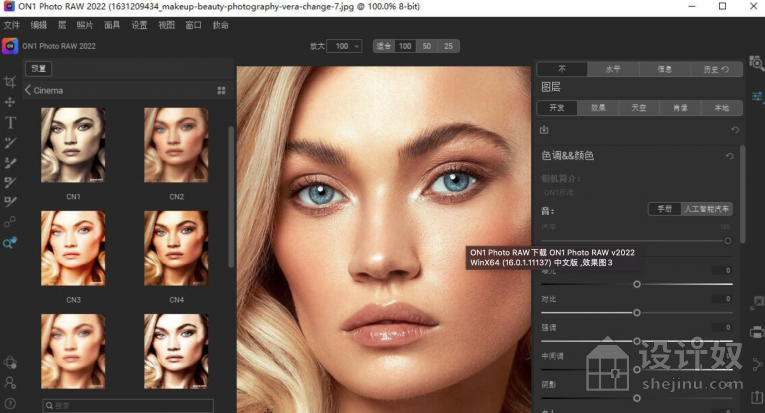Click the 中间调 midtones slider handle
The image size is (765, 413).
637,370
